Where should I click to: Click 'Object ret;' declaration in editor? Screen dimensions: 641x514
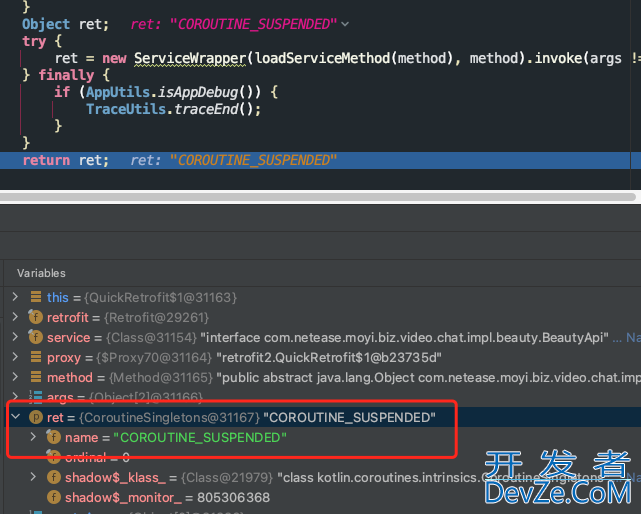point(65,24)
